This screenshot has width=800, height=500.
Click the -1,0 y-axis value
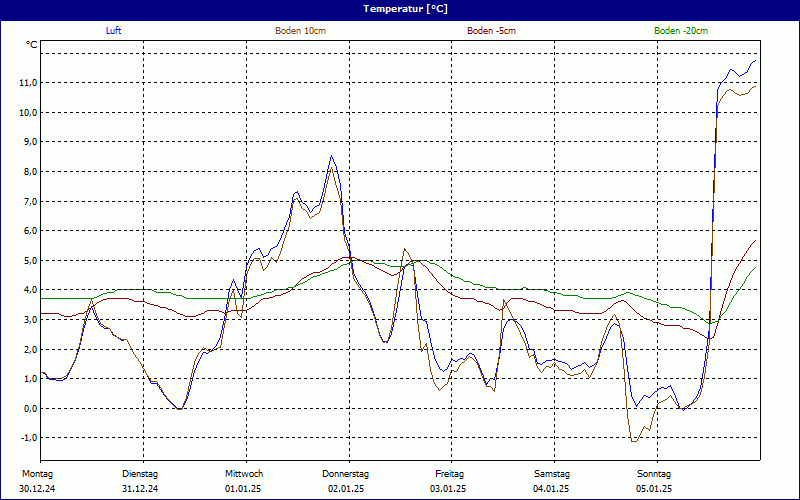[x=29, y=438]
